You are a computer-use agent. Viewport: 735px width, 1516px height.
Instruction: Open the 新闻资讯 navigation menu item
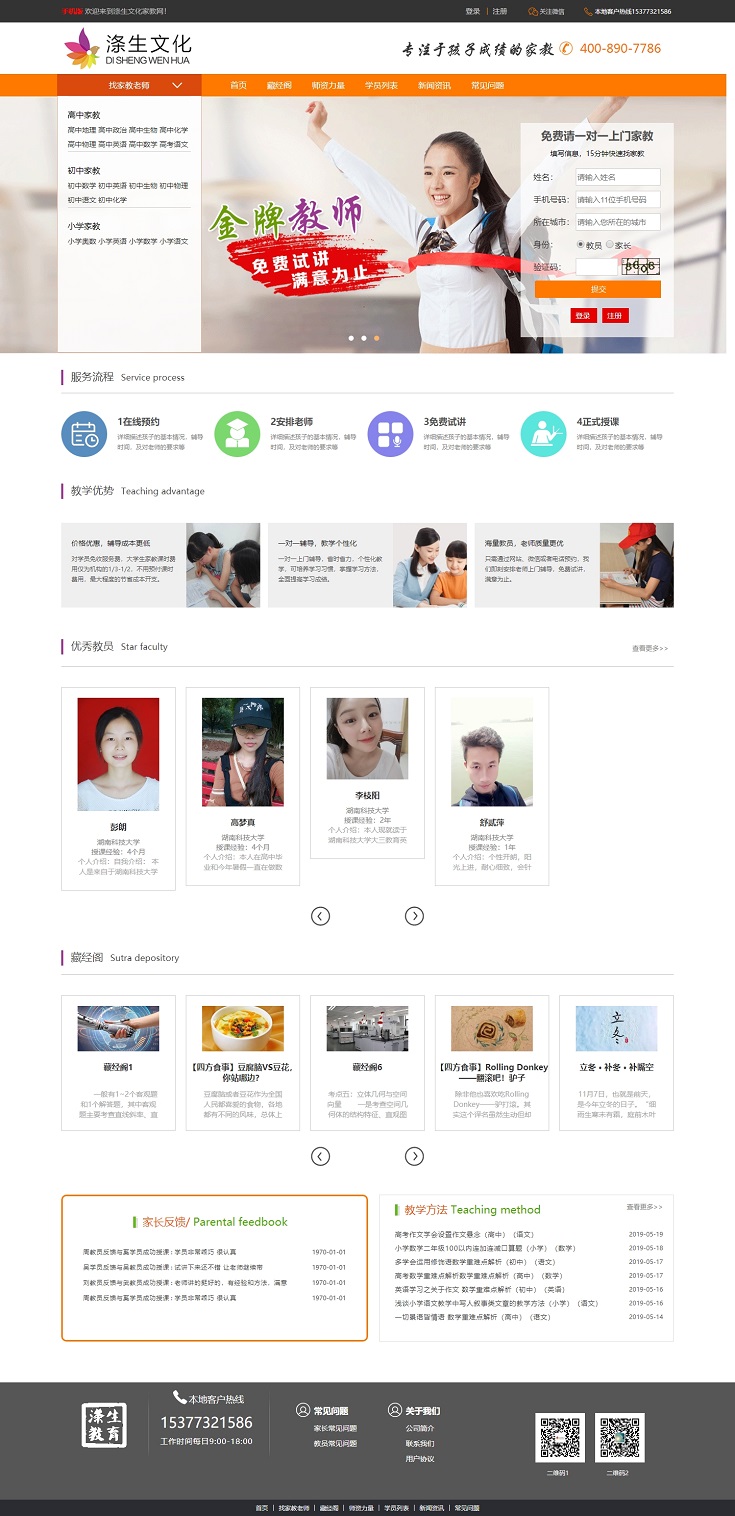pyautogui.click(x=434, y=86)
